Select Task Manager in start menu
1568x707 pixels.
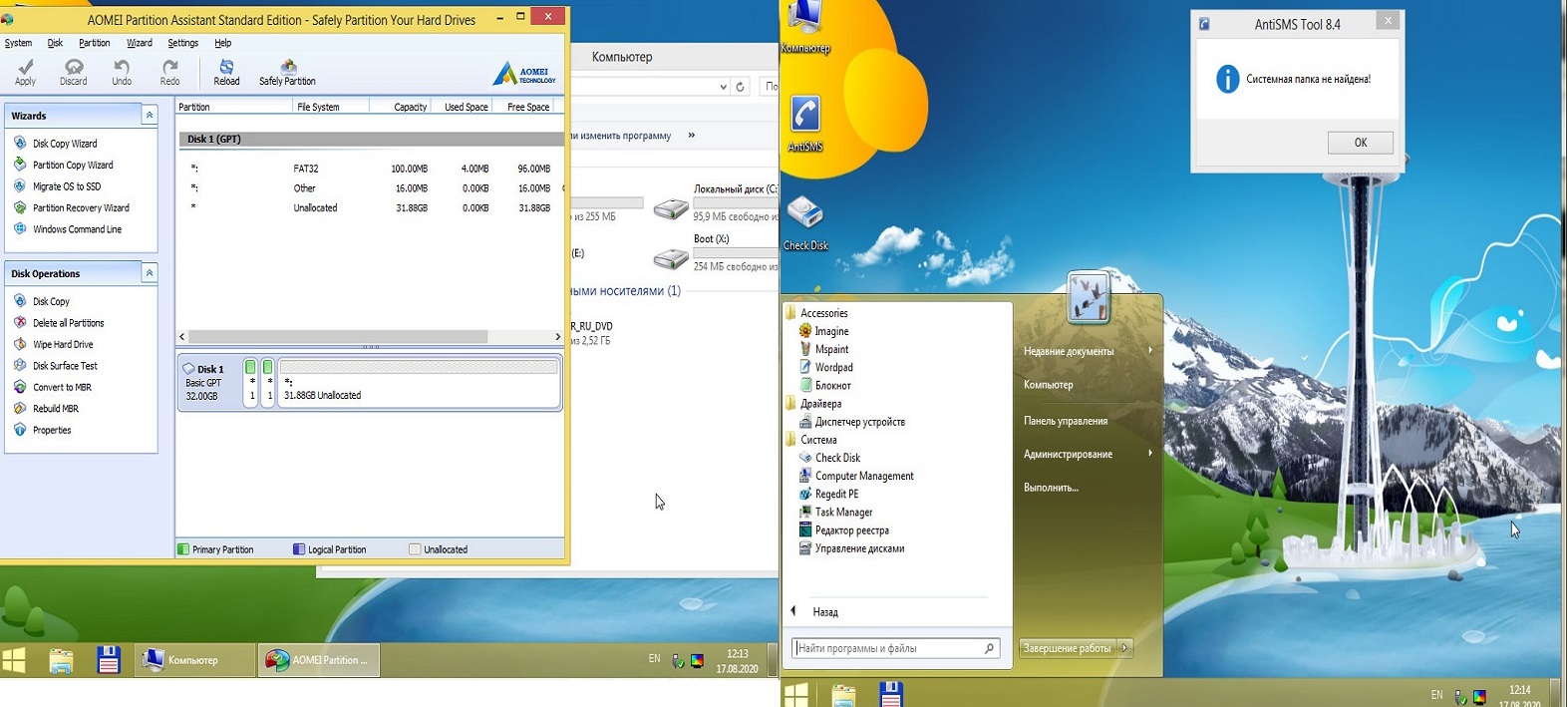pos(843,513)
